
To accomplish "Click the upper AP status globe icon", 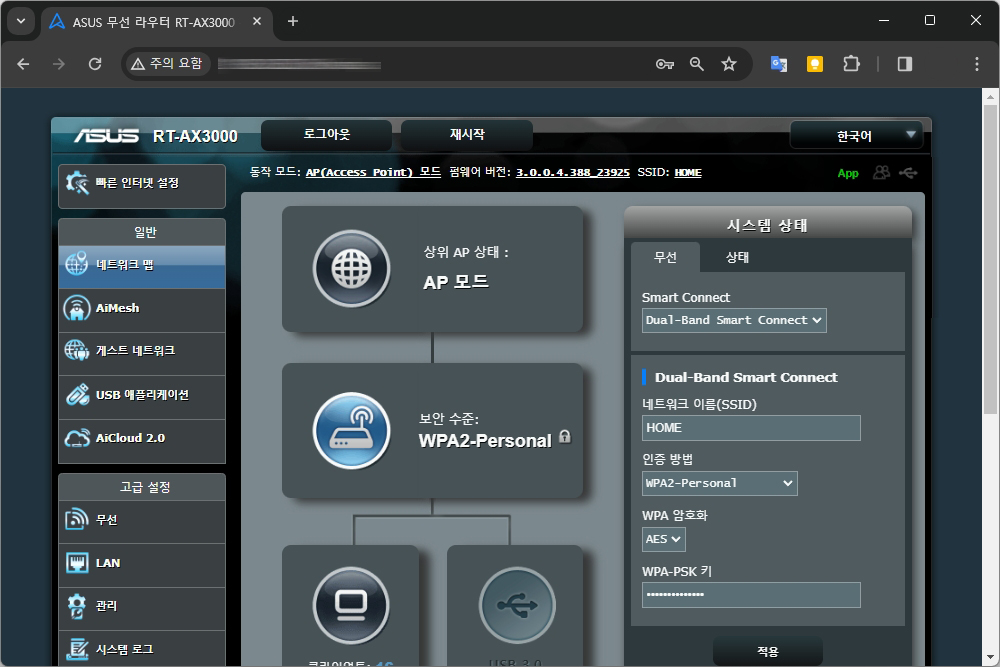I will 351,268.
